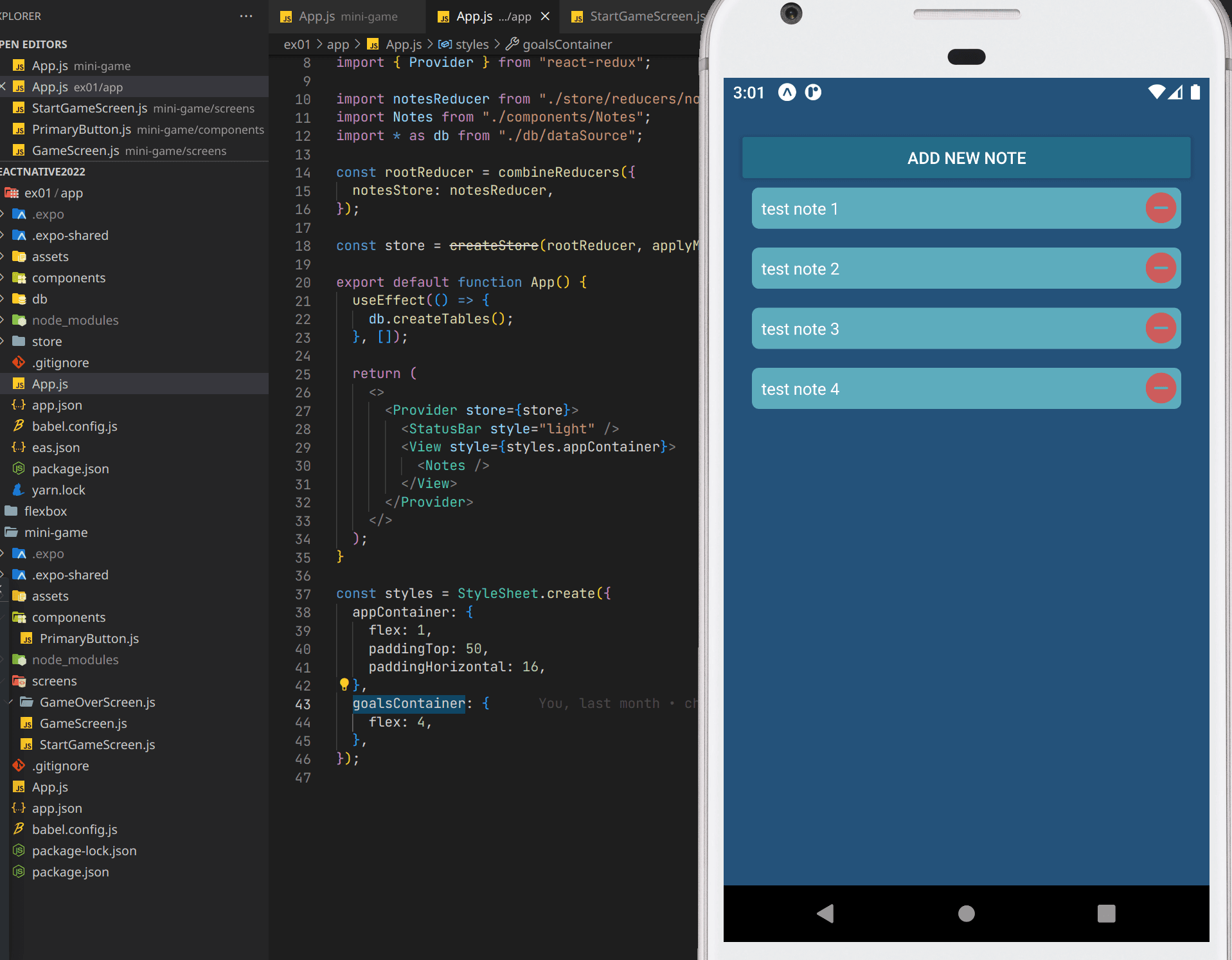Collapse the ex01 / app folder

pos(134,193)
